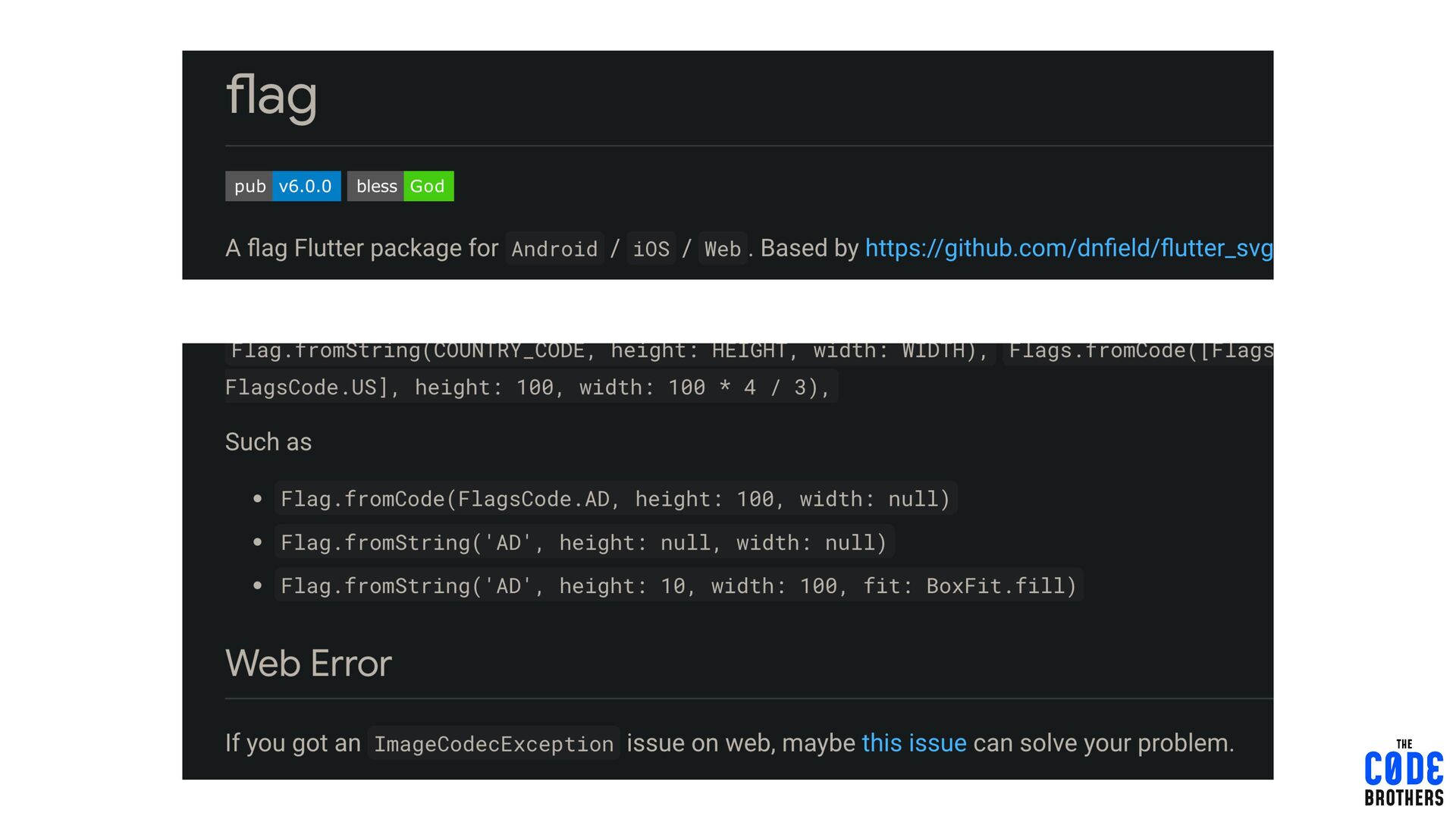Click the 'Web' inline code label
Image resolution: width=1456 pixels, height=819 pixels.
[x=722, y=249]
